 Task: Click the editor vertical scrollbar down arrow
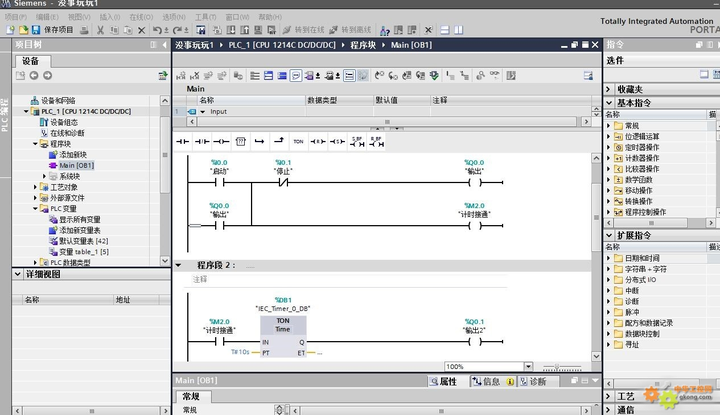pyautogui.click(x=596, y=356)
